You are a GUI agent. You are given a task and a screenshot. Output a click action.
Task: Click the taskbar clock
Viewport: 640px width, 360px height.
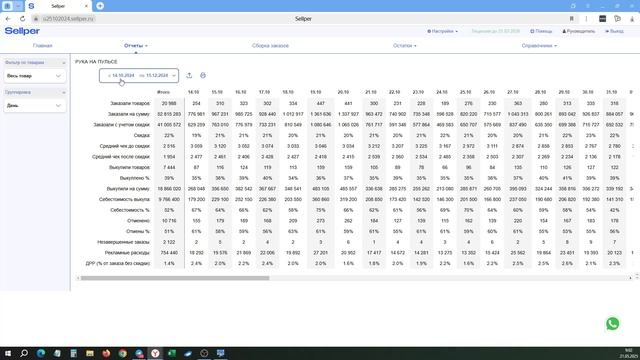pos(629,353)
